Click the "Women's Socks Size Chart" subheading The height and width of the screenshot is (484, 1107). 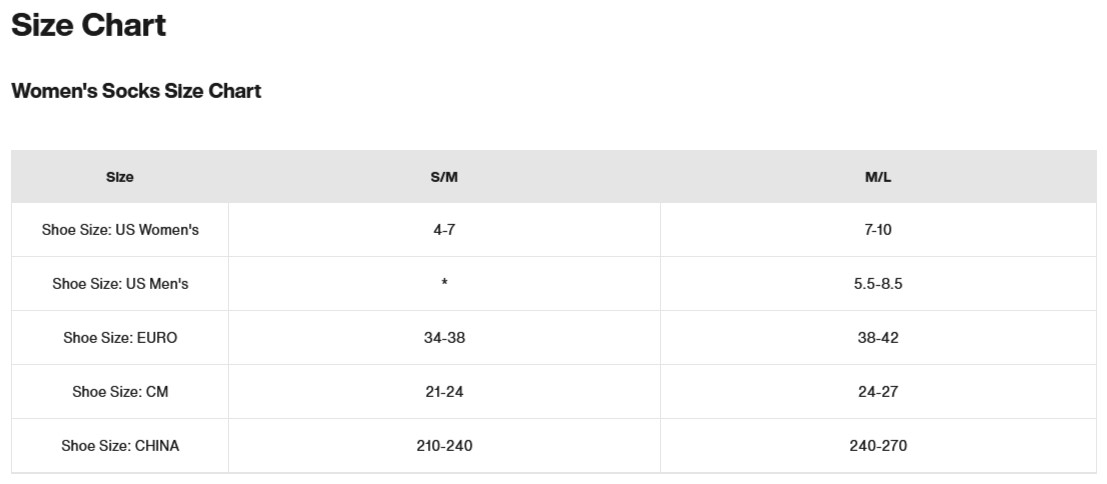coord(136,91)
